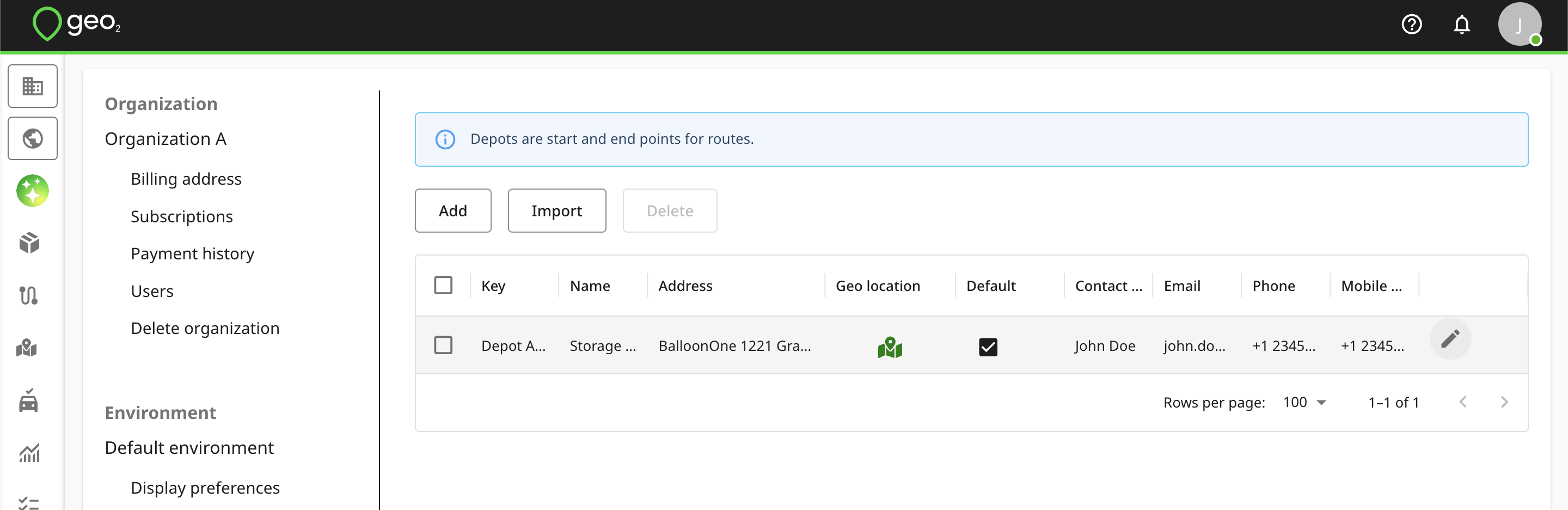The width and height of the screenshot is (1568, 510).
Task: Toggle the Default checkbox for Depot A
Action: point(988,347)
